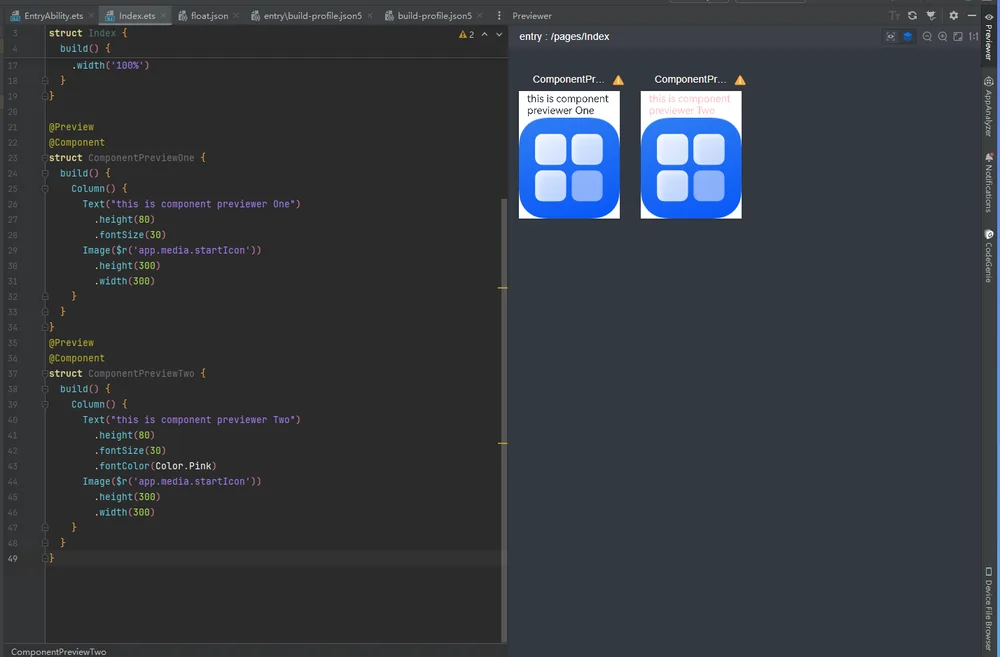1000x657 pixels.
Task: Go to previous highlighted problem arrow
Action: tap(485, 34)
